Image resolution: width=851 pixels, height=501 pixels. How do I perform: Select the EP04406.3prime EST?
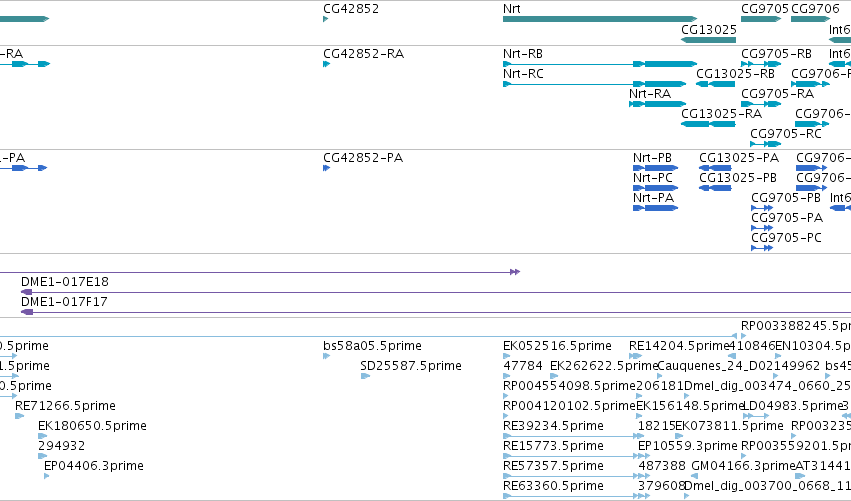coord(47,477)
